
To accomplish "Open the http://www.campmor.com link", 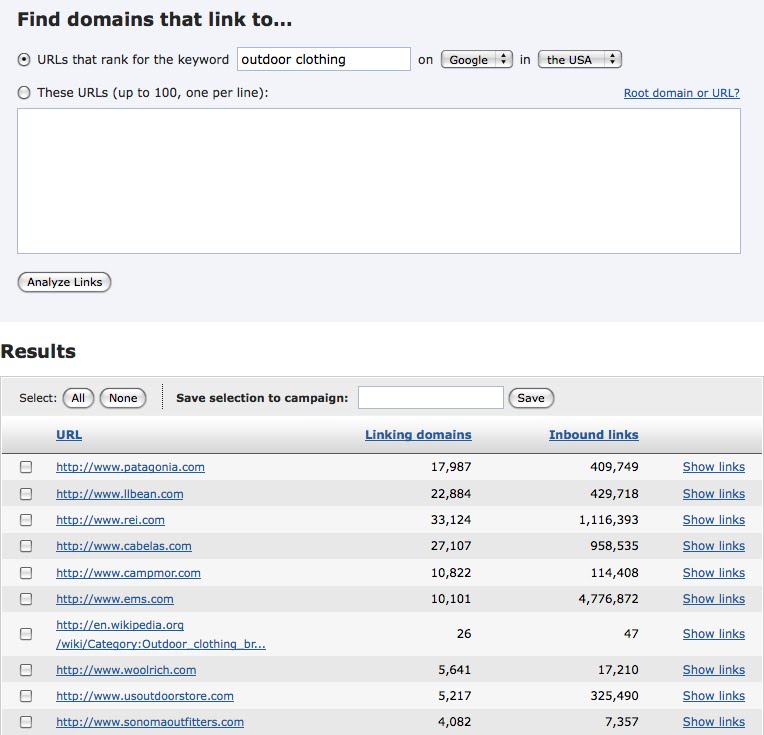I will coord(128,573).
